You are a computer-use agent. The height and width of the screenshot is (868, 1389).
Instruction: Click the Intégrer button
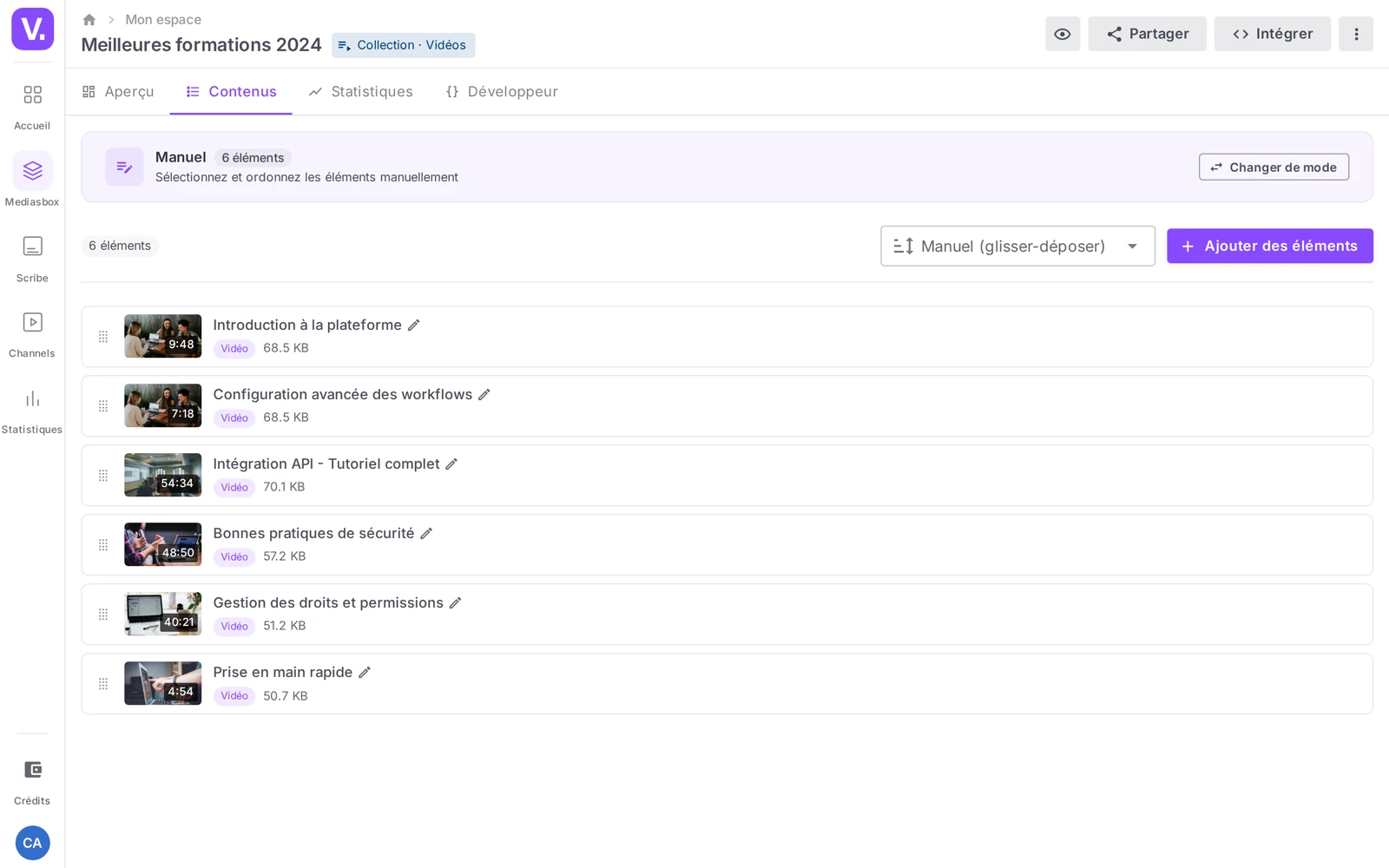(1272, 34)
